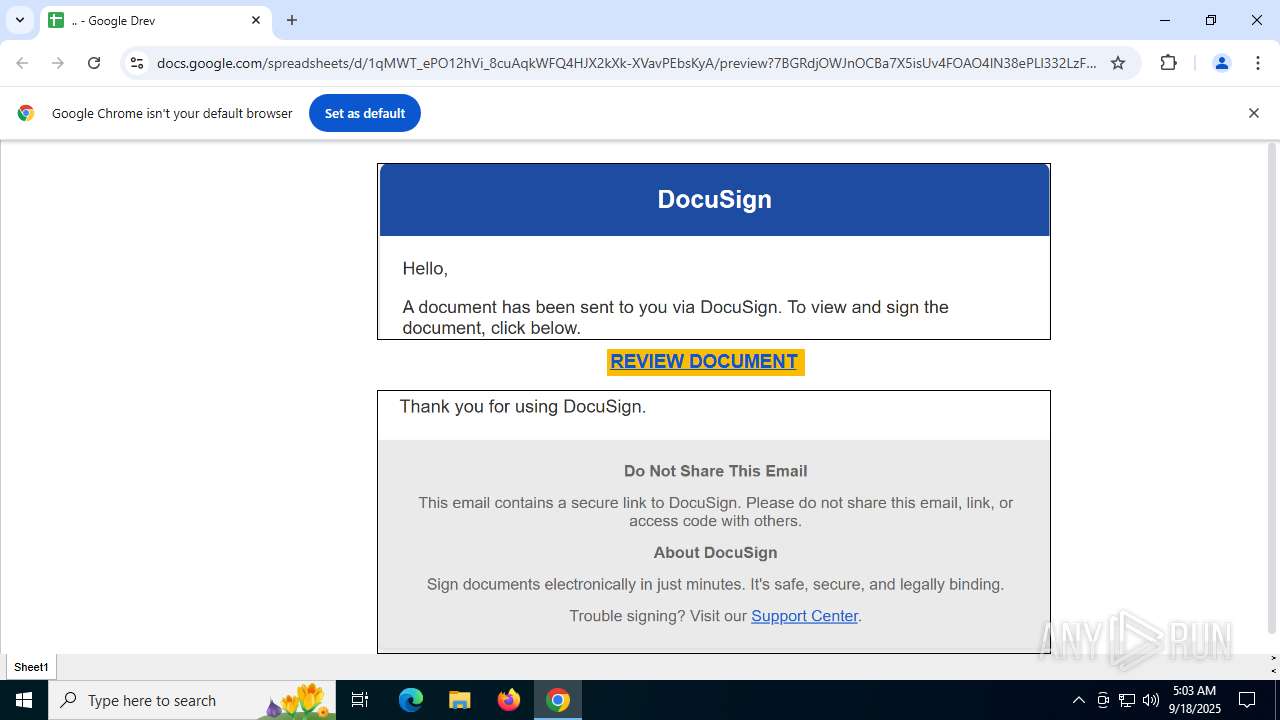The image size is (1280, 720).
Task: Select the Sheet1 sheet tab
Action: tap(31, 667)
